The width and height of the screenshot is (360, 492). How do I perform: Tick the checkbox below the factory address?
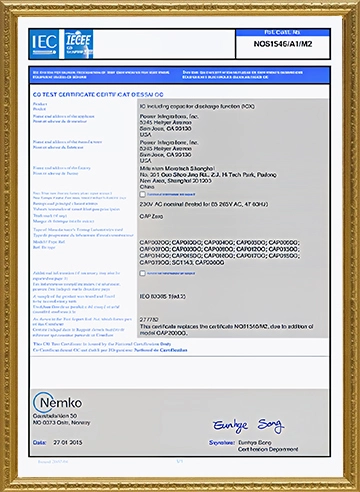pyautogui.click(x=142, y=194)
